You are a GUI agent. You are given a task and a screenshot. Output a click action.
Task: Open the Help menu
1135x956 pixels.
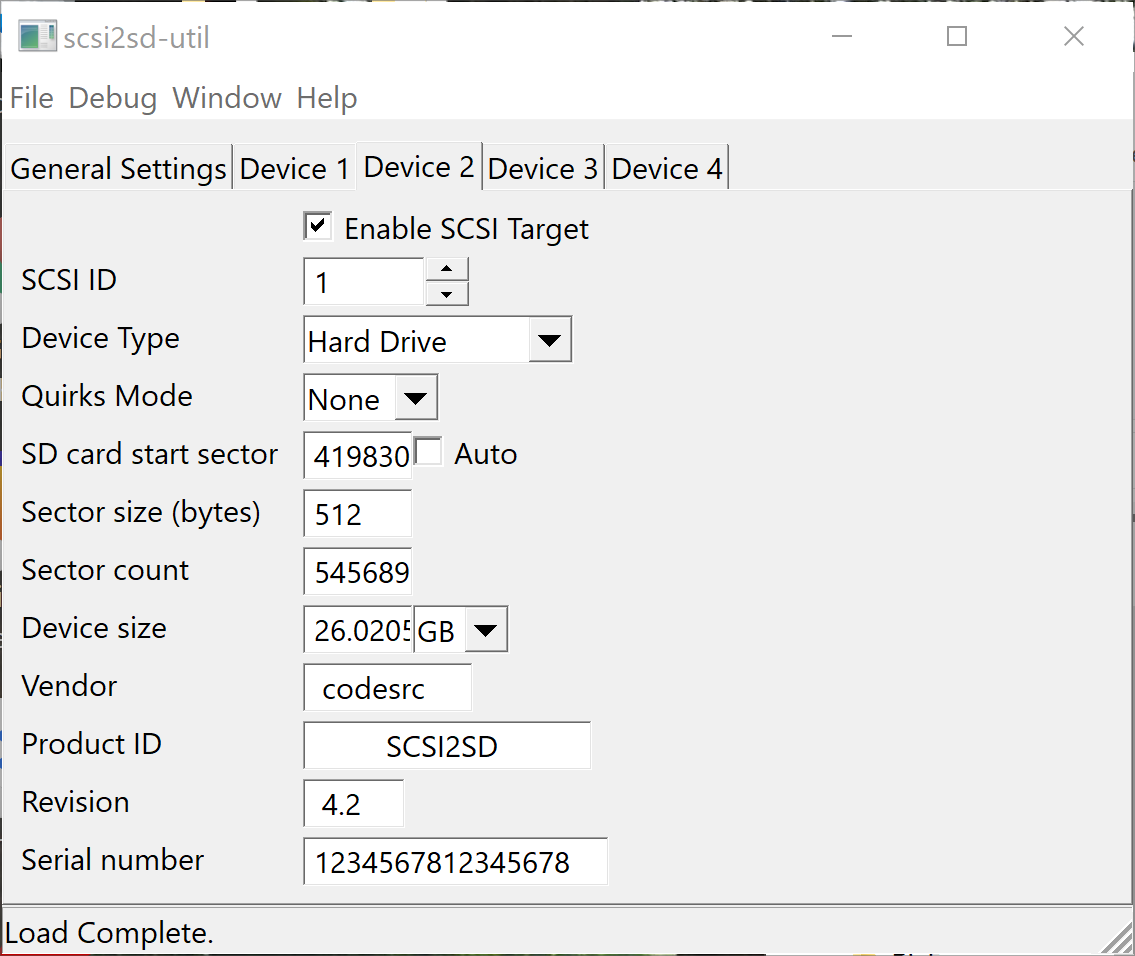(x=327, y=98)
